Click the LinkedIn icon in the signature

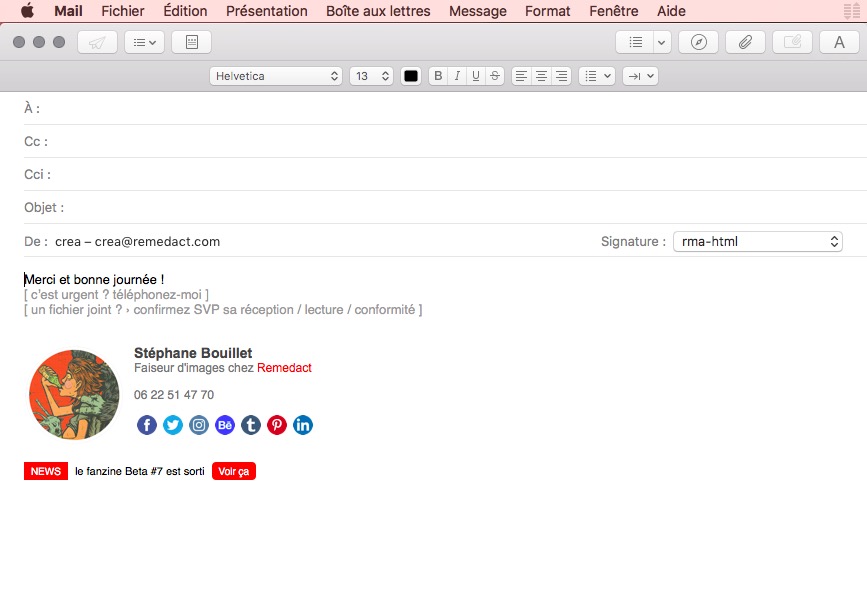[x=302, y=425]
